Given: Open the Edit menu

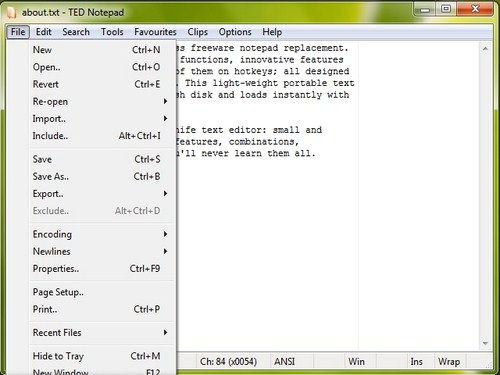Looking at the screenshot, I should (44, 32).
